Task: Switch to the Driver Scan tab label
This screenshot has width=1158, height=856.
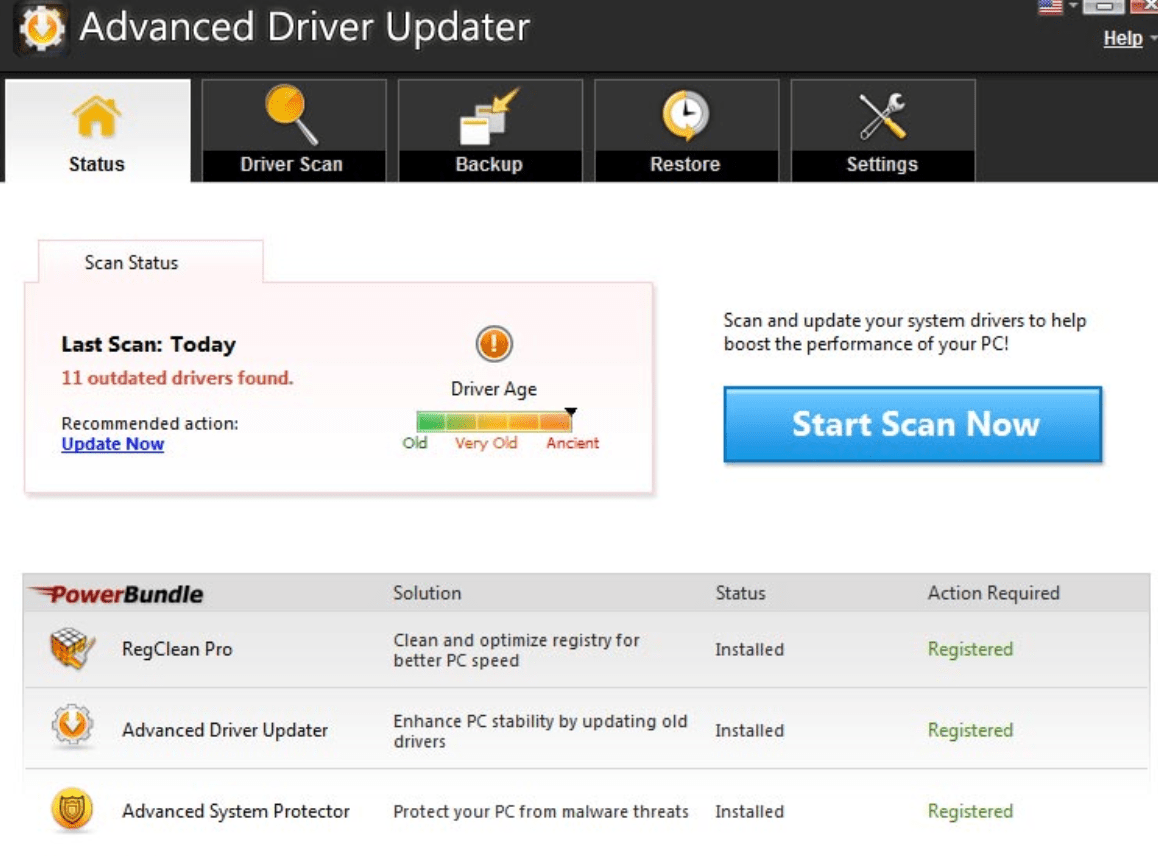Action: click(291, 165)
